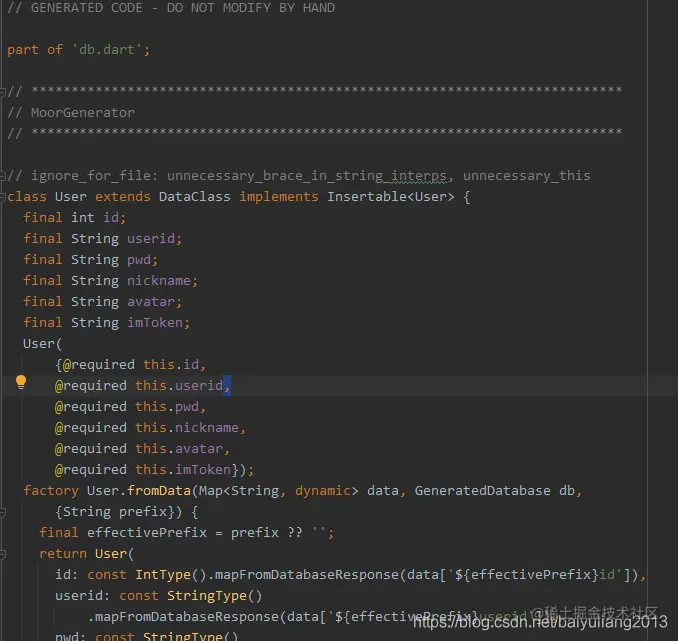Click the 'extends' keyword
678x641 pixels.
[x=123, y=197]
